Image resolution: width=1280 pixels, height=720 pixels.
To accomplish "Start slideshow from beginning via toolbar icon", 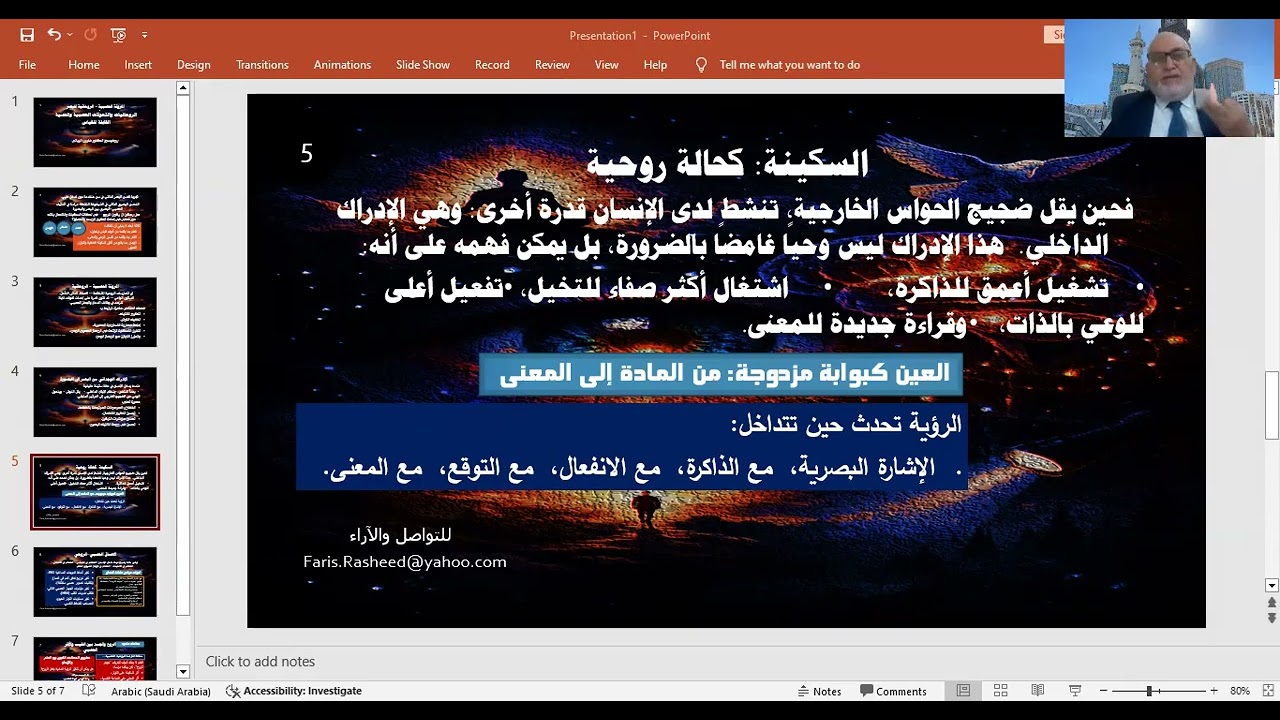I will (118, 35).
